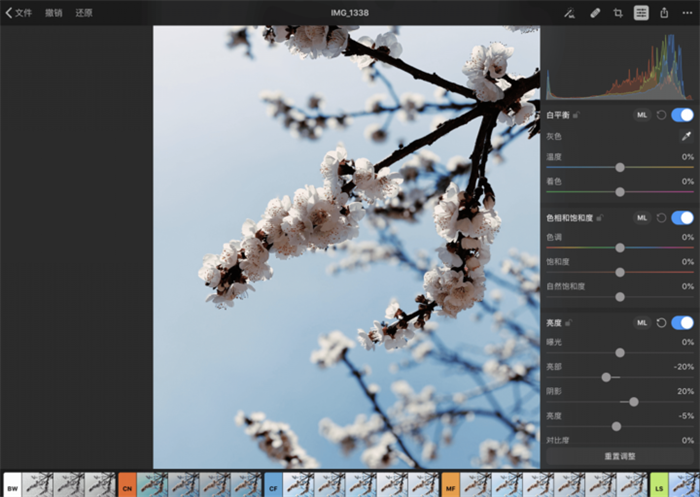
Task: Click ML button for 色相和饱和度
Action: click(x=642, y=218)
